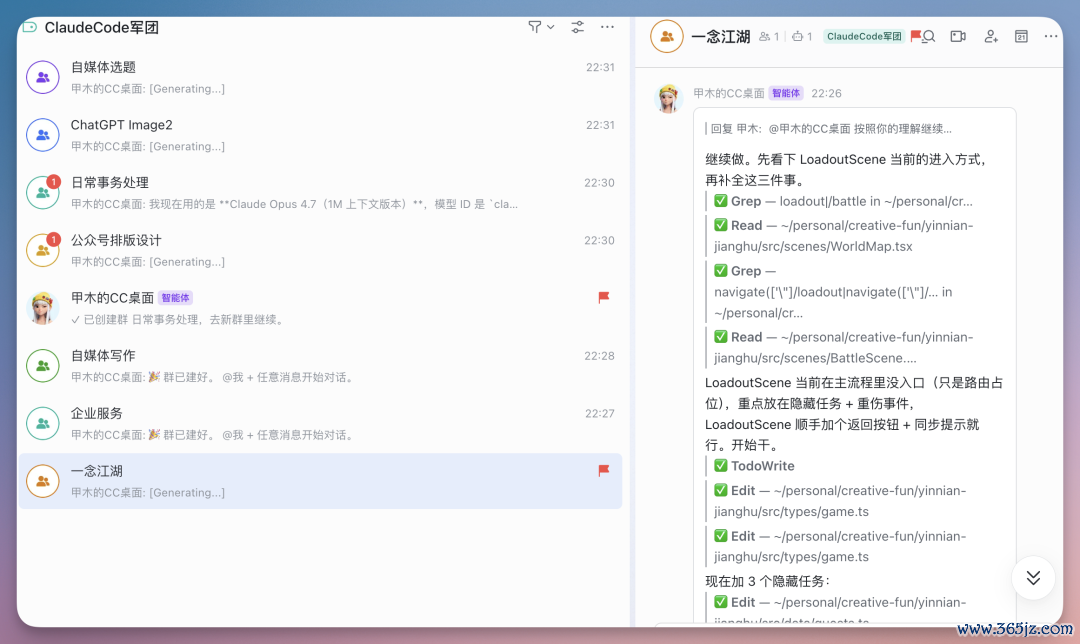This screenshot has width=1080, height=644.
Task: Click the 22:31 timestamp on 自媒体选题 row
Action: pos(600,67)
